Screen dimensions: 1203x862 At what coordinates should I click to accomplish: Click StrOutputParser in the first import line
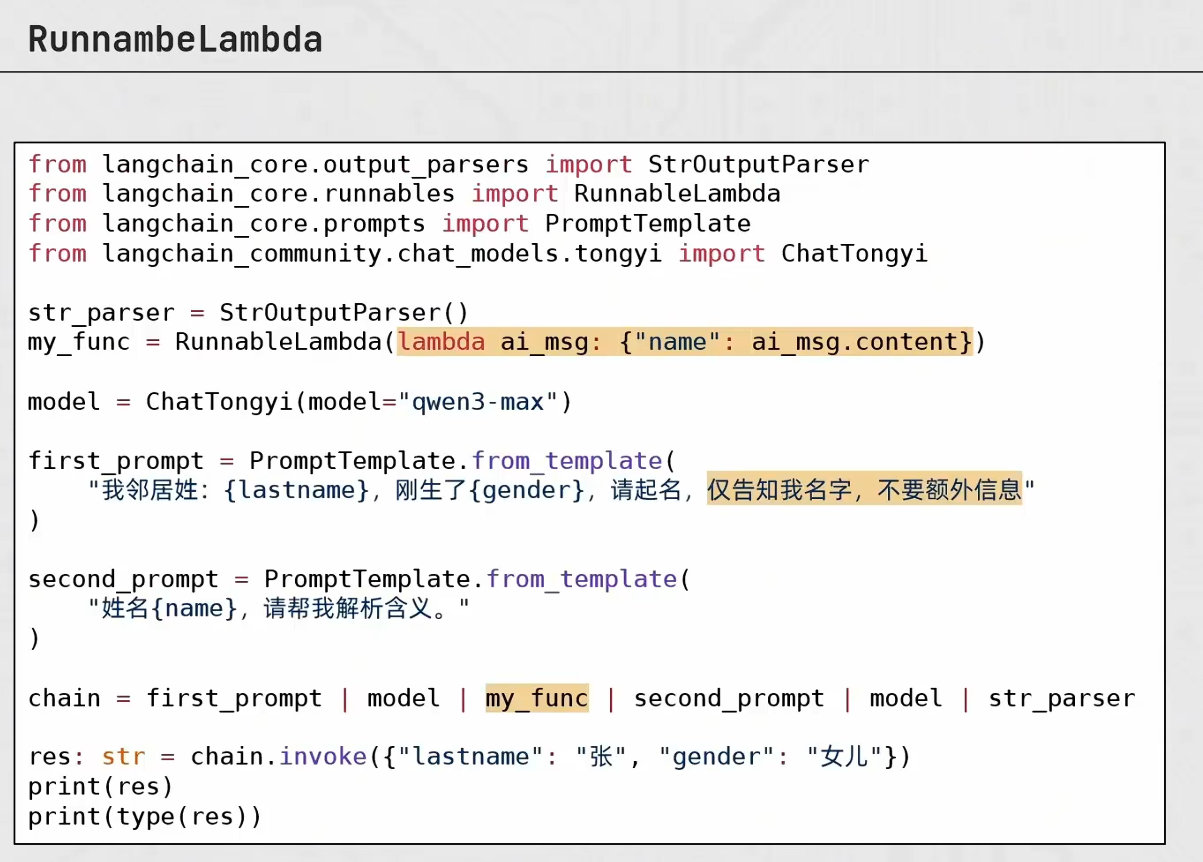pyautogui.click(x=759, y=164)
